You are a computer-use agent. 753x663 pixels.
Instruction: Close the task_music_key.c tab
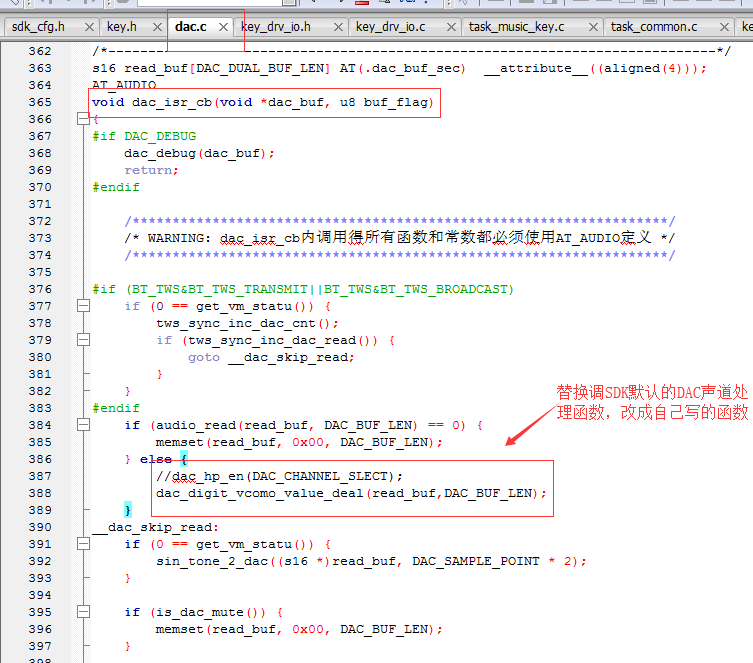tap(593, 27)
